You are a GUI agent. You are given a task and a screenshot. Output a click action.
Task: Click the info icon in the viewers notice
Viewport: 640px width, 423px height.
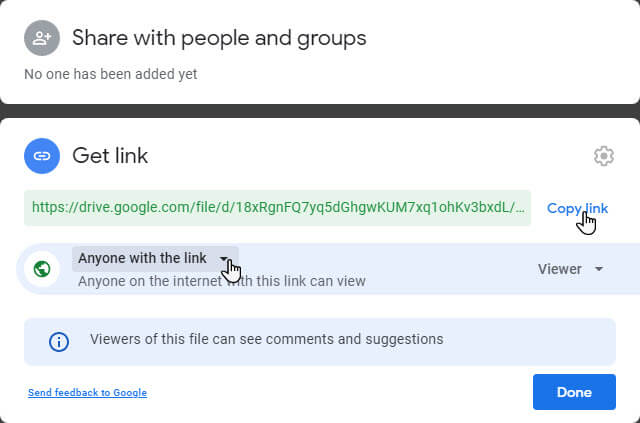pyautogui.click(x=59, y=341)
